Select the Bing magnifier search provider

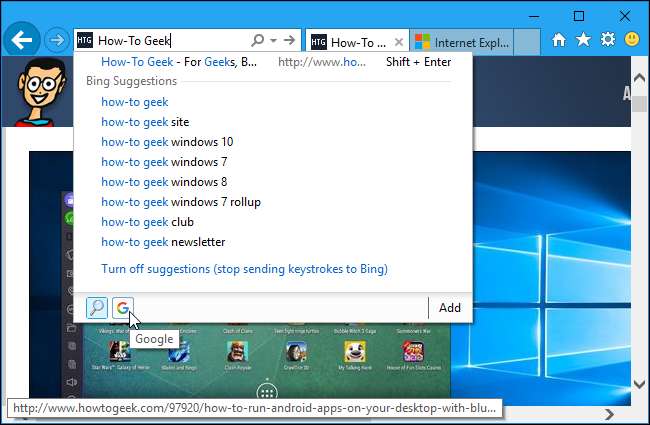click(97, 308)
